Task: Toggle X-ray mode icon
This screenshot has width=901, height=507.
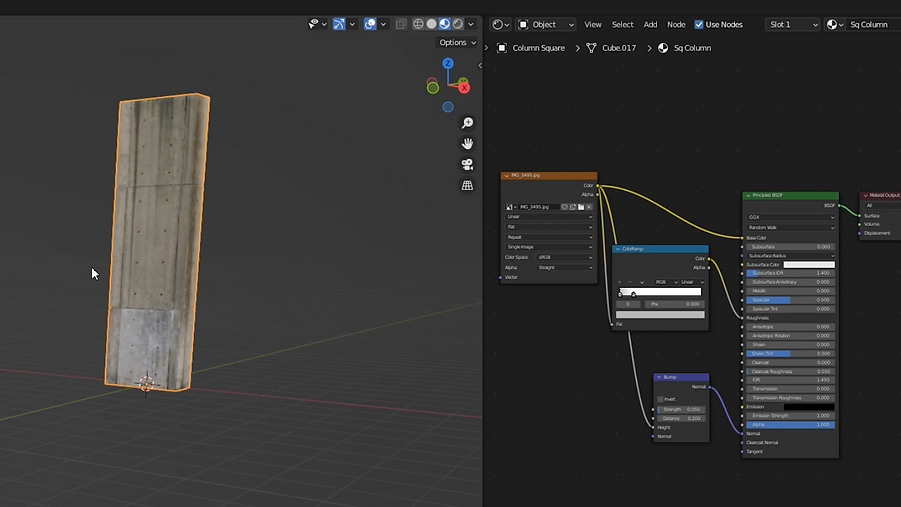Action: pyautogui.click(x=401, y=24)
